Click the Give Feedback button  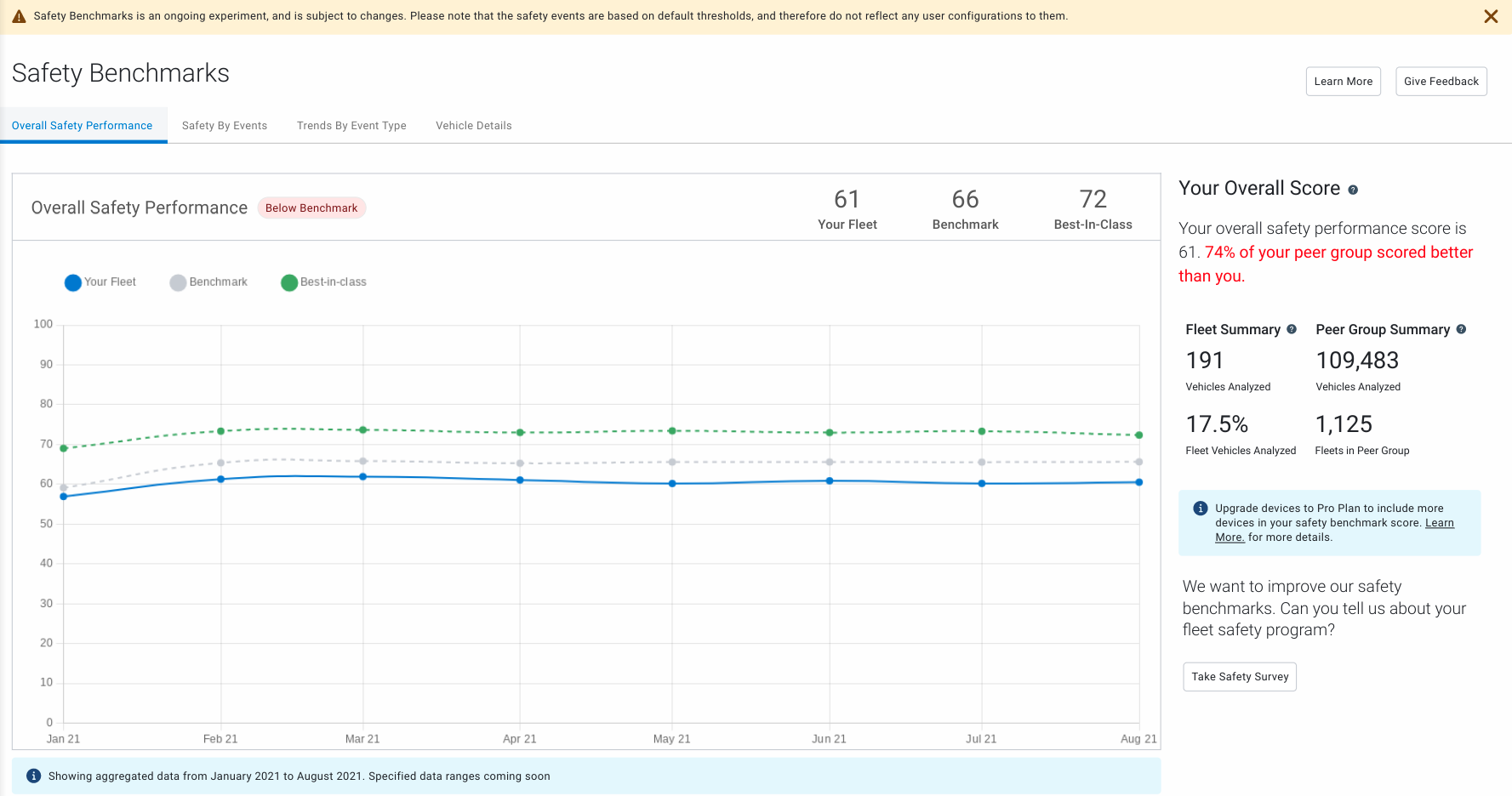[1441, 81]
